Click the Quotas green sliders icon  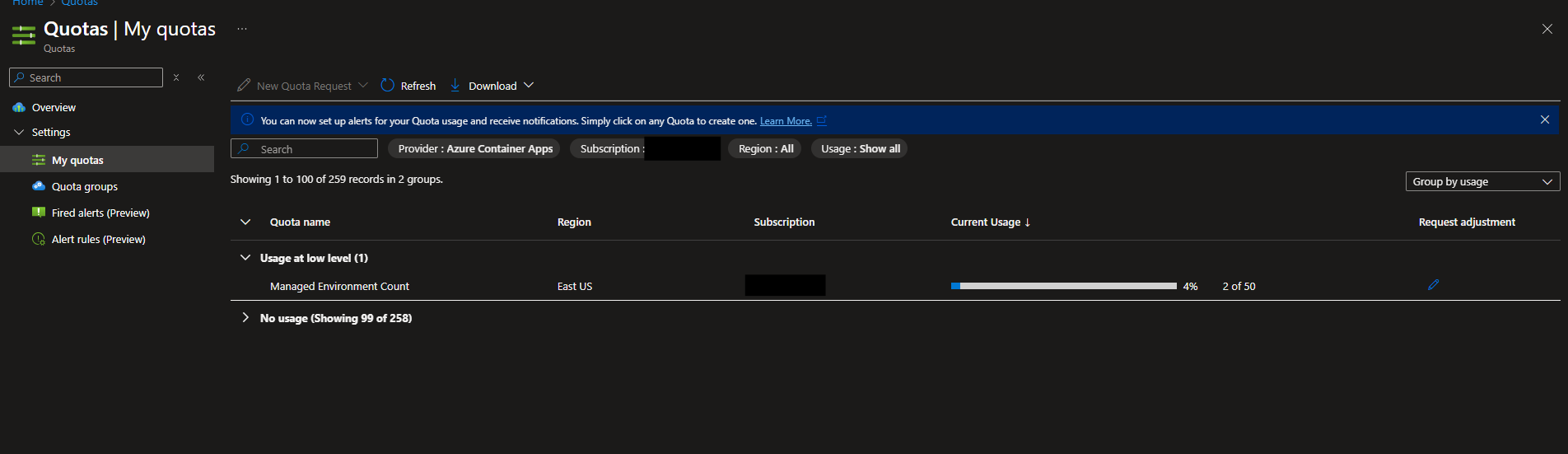[x=24, y=35]
